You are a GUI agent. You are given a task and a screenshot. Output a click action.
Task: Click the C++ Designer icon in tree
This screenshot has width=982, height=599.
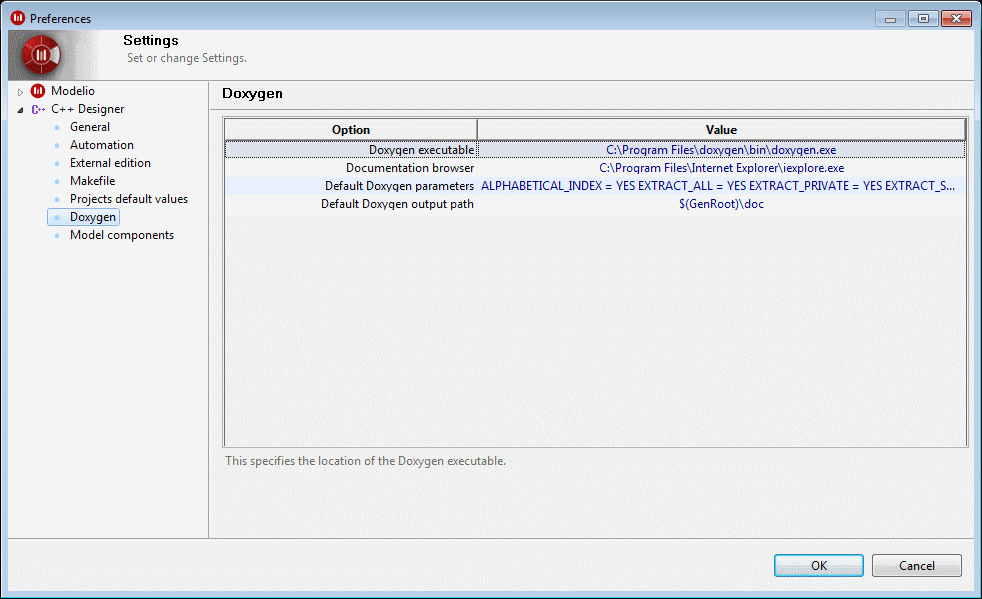click(x=38, y=109)
